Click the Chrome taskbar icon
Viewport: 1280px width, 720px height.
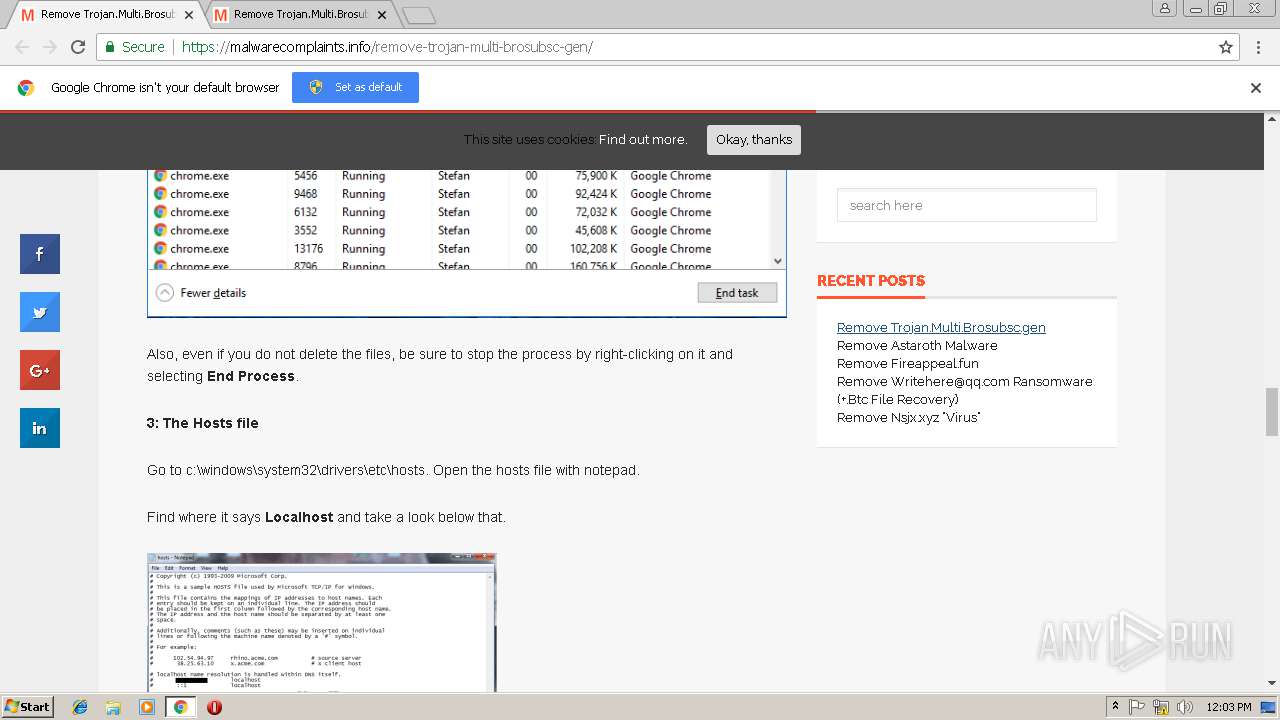click(x=180, y=707)
